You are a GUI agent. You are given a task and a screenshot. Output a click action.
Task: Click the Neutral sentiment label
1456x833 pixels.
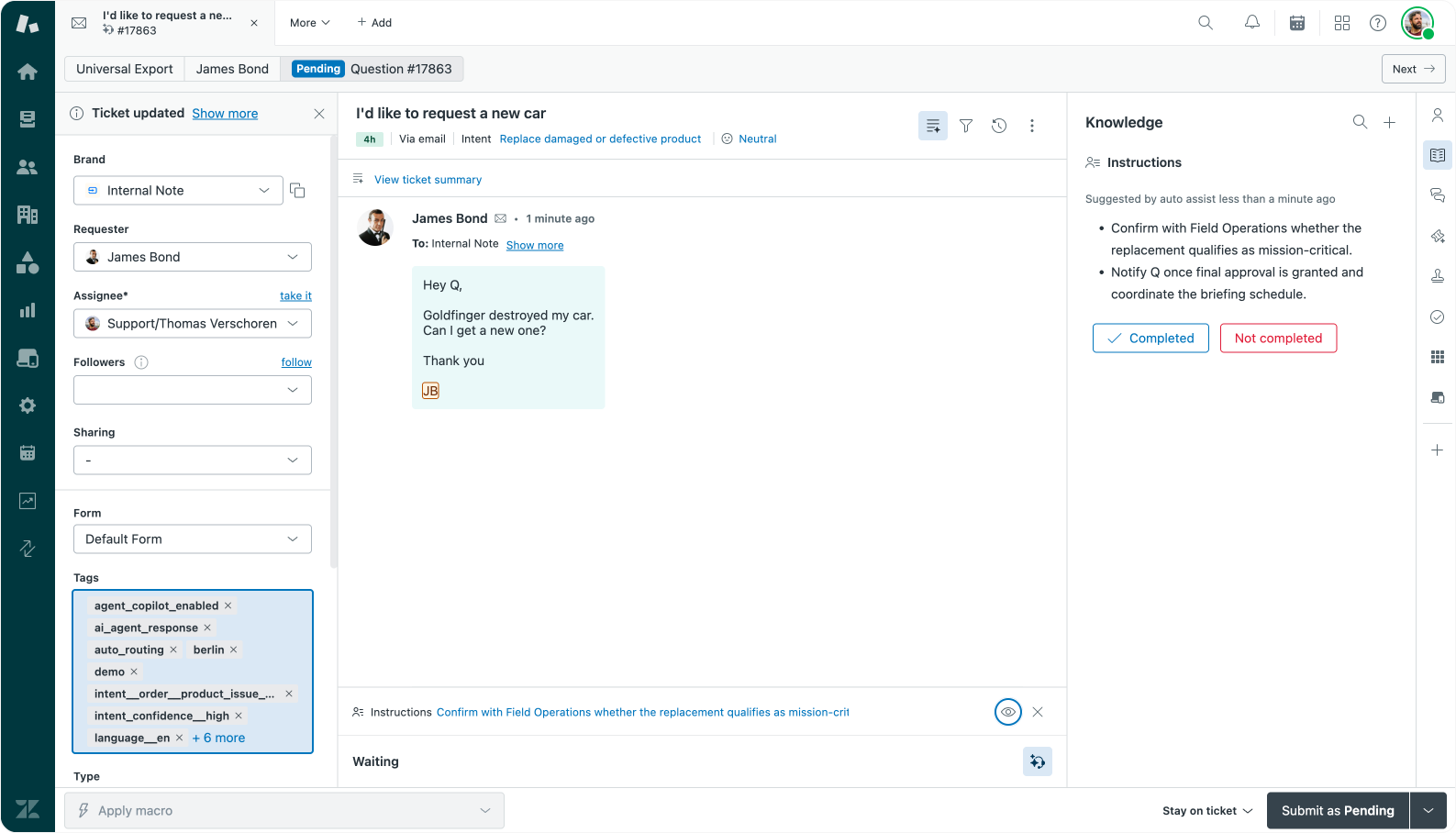758,139
